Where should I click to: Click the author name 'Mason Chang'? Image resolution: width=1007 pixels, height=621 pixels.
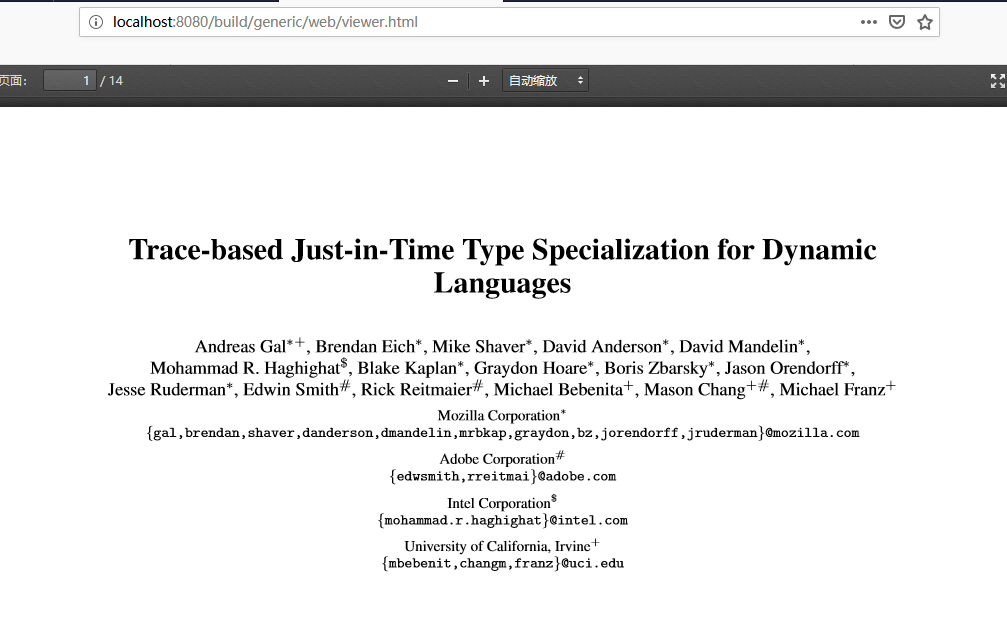coord(695,390)
